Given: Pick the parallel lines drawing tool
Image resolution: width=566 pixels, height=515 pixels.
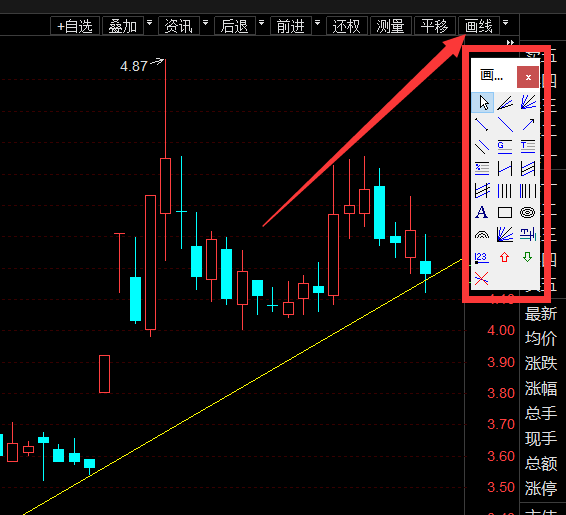Looking at the screenshot, I should point(482,146).
